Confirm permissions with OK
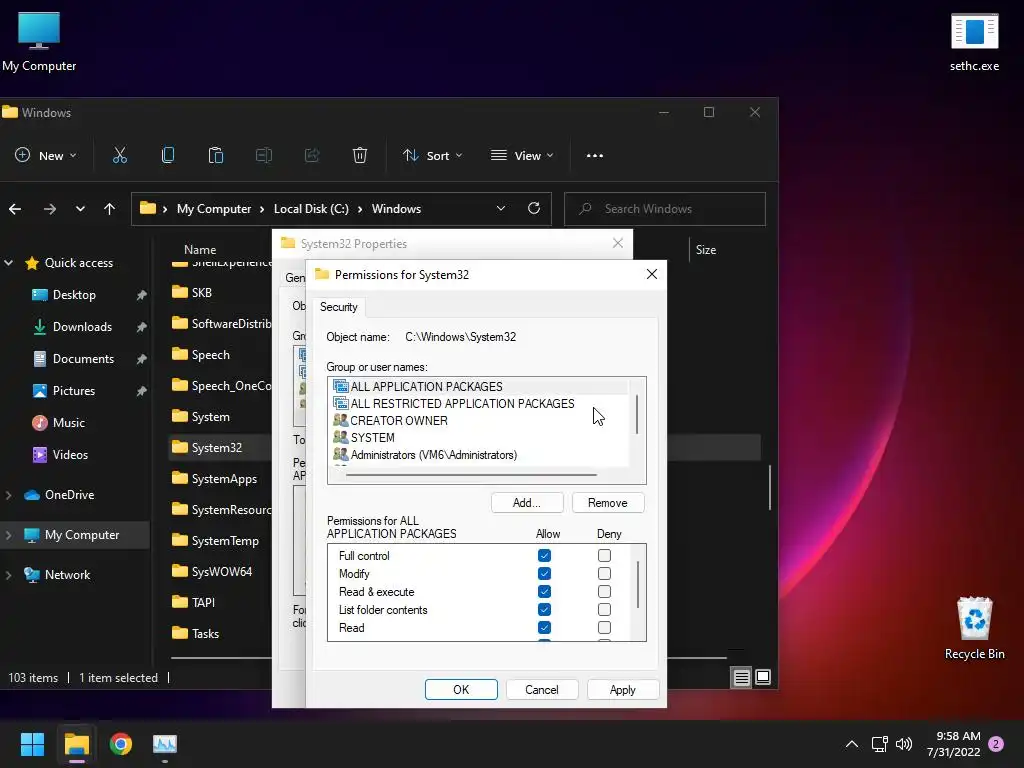1024x768 pixels. pyautogui.click(x=461, y=690)
